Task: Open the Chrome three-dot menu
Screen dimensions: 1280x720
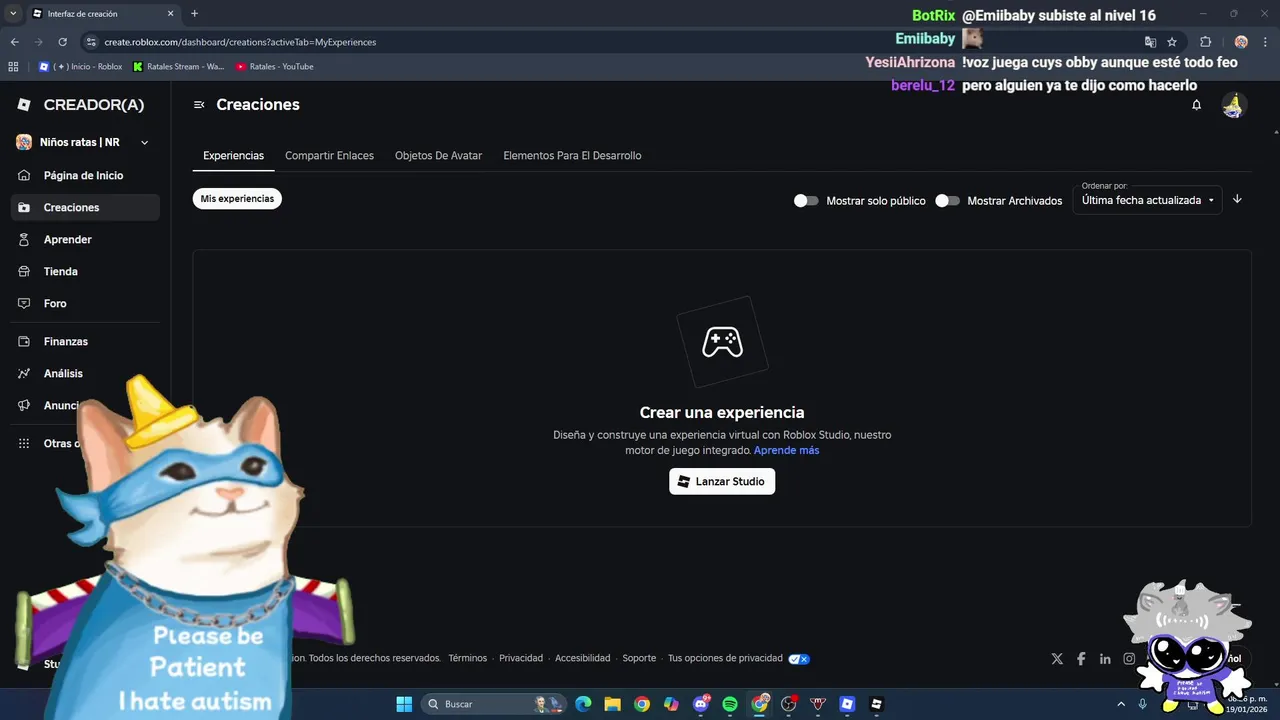Action: [x=1265, y=42]
